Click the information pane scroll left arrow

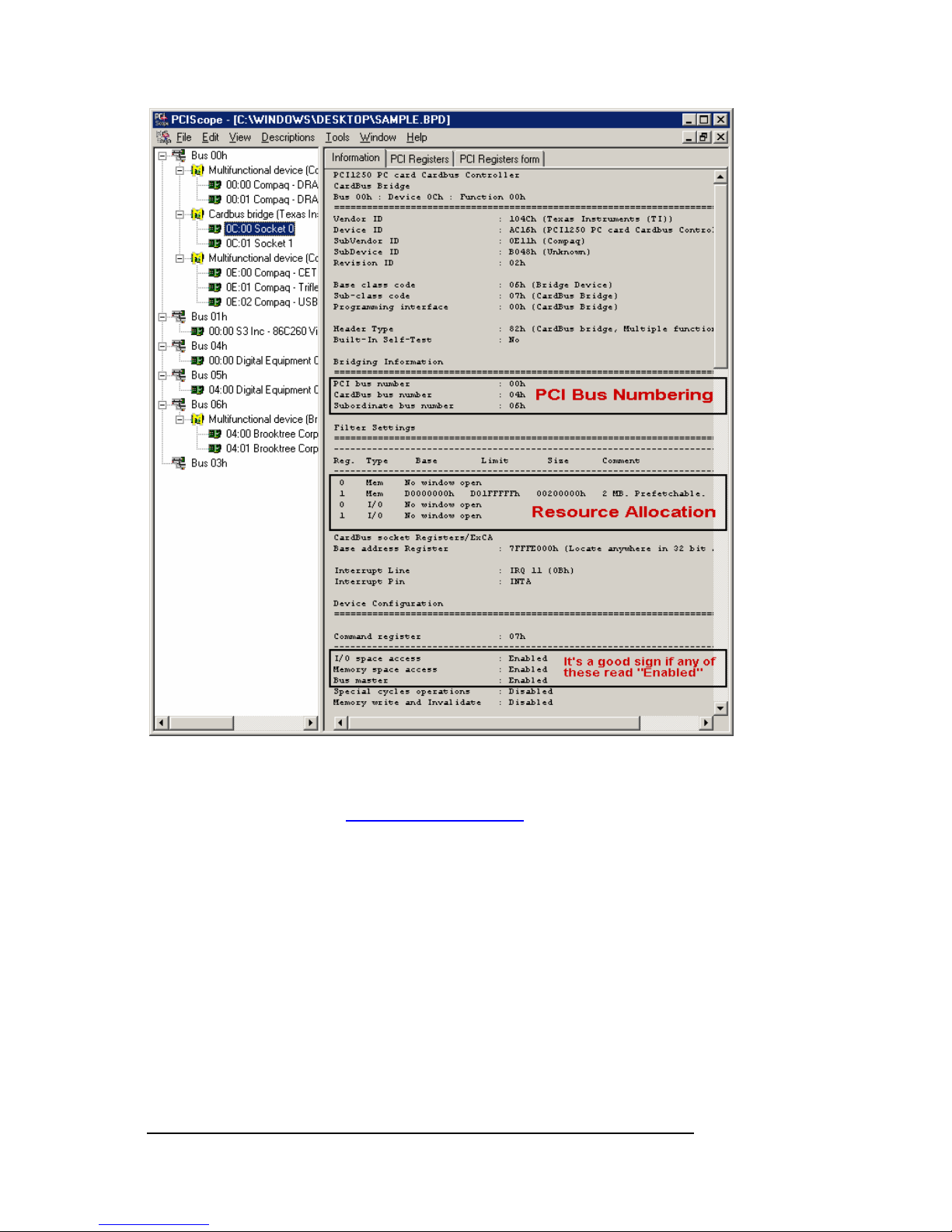click(x=340, y=723)
